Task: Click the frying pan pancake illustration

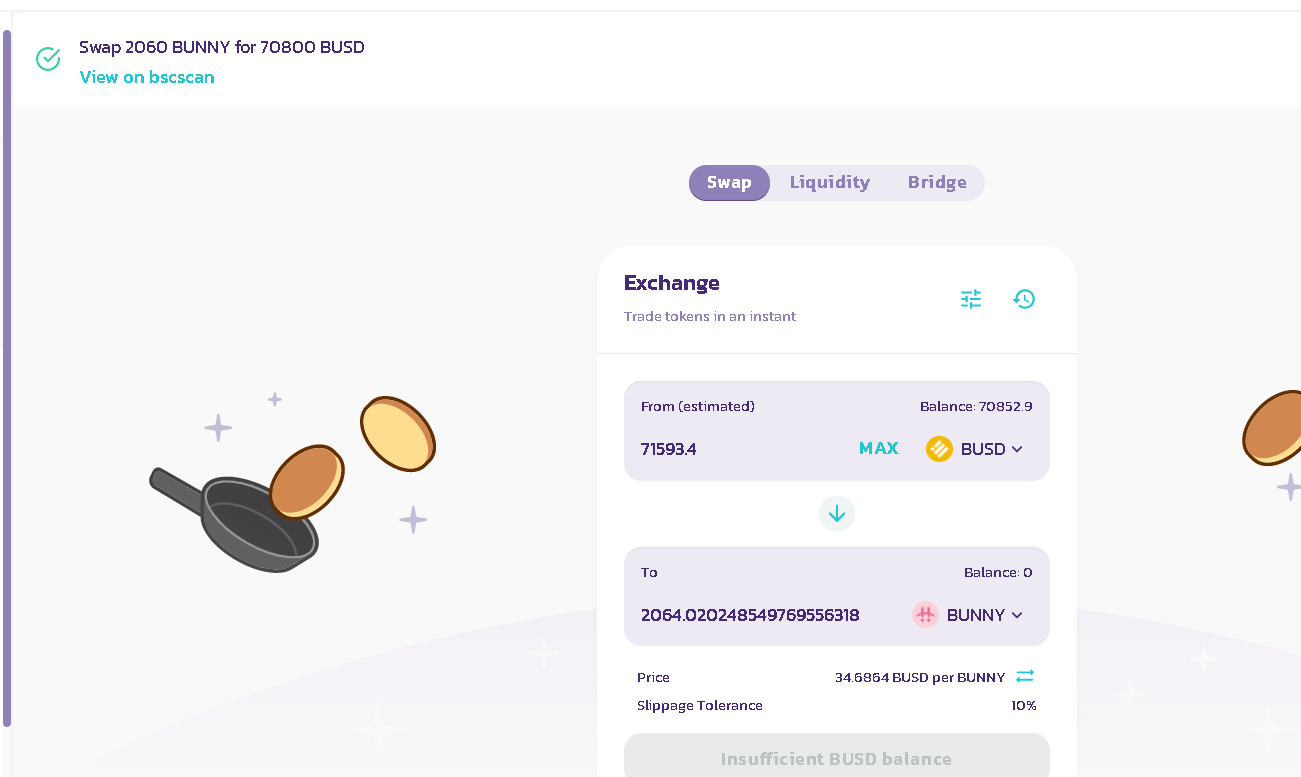Action: (293, 484)
